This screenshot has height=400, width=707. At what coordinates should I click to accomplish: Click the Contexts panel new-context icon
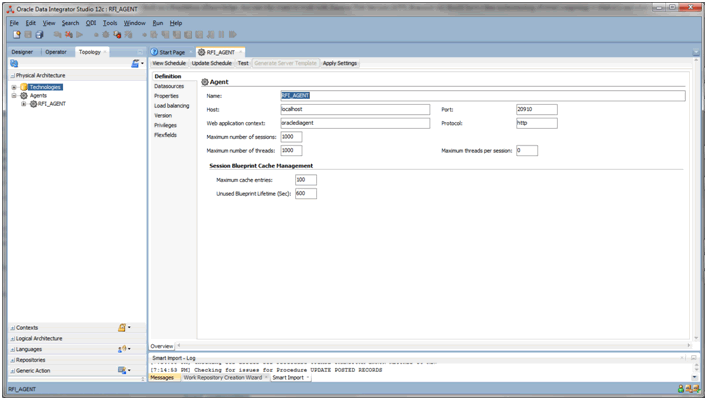[x=122, y=328]
